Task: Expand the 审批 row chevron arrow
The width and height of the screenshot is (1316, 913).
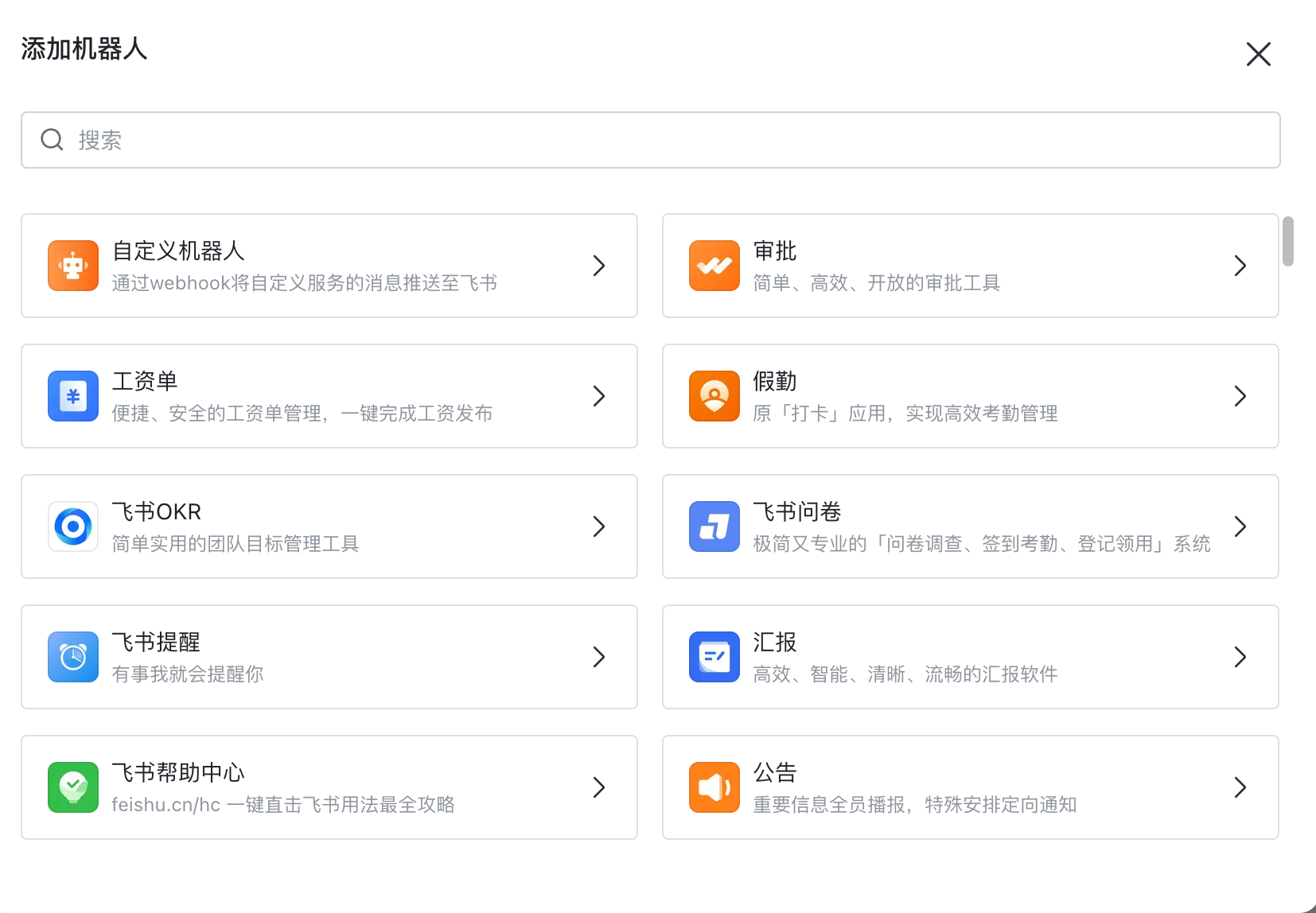Action: 1240,266
